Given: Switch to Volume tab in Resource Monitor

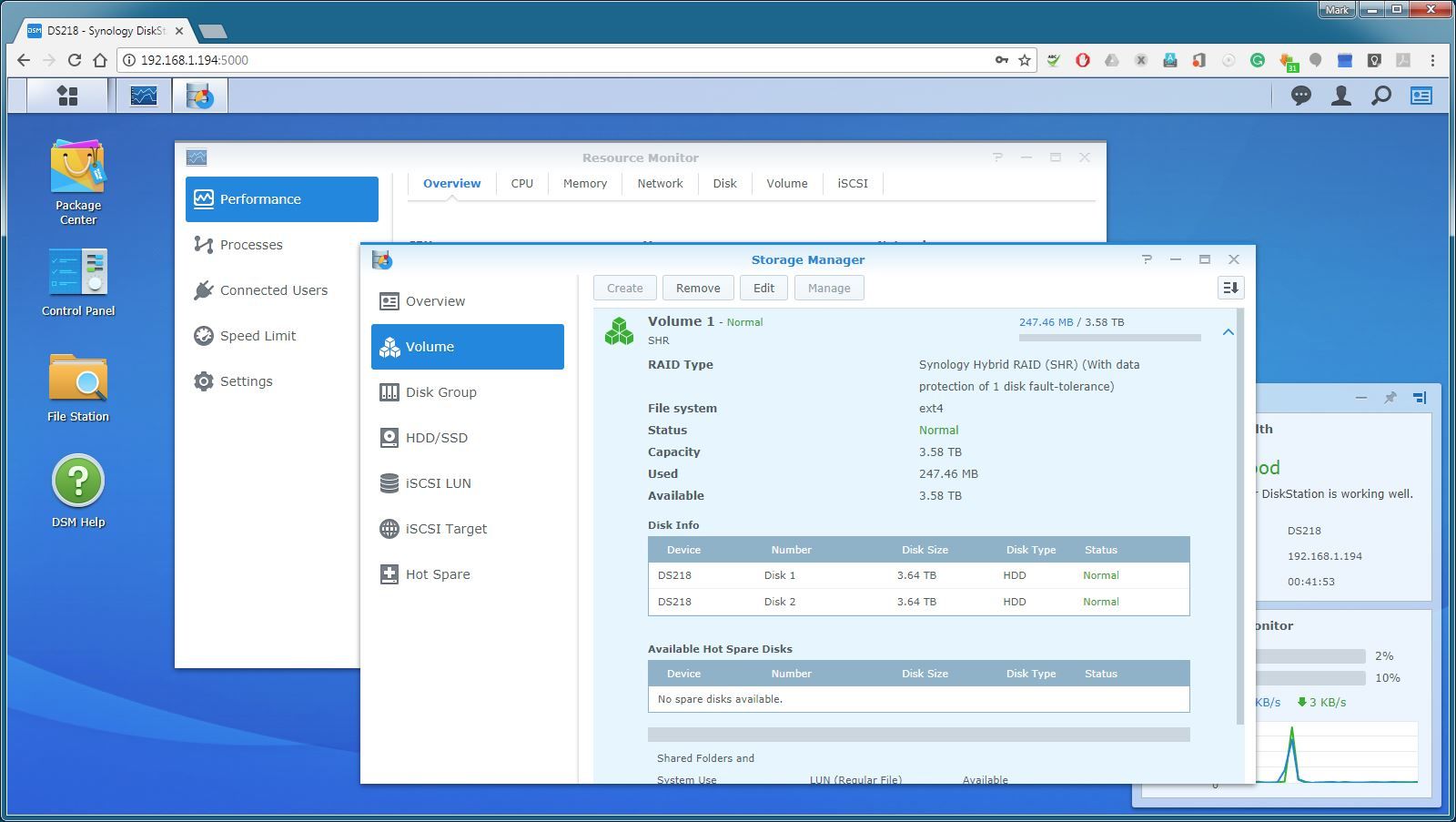Looking at the screenshot, I should [x=787, y=183].
